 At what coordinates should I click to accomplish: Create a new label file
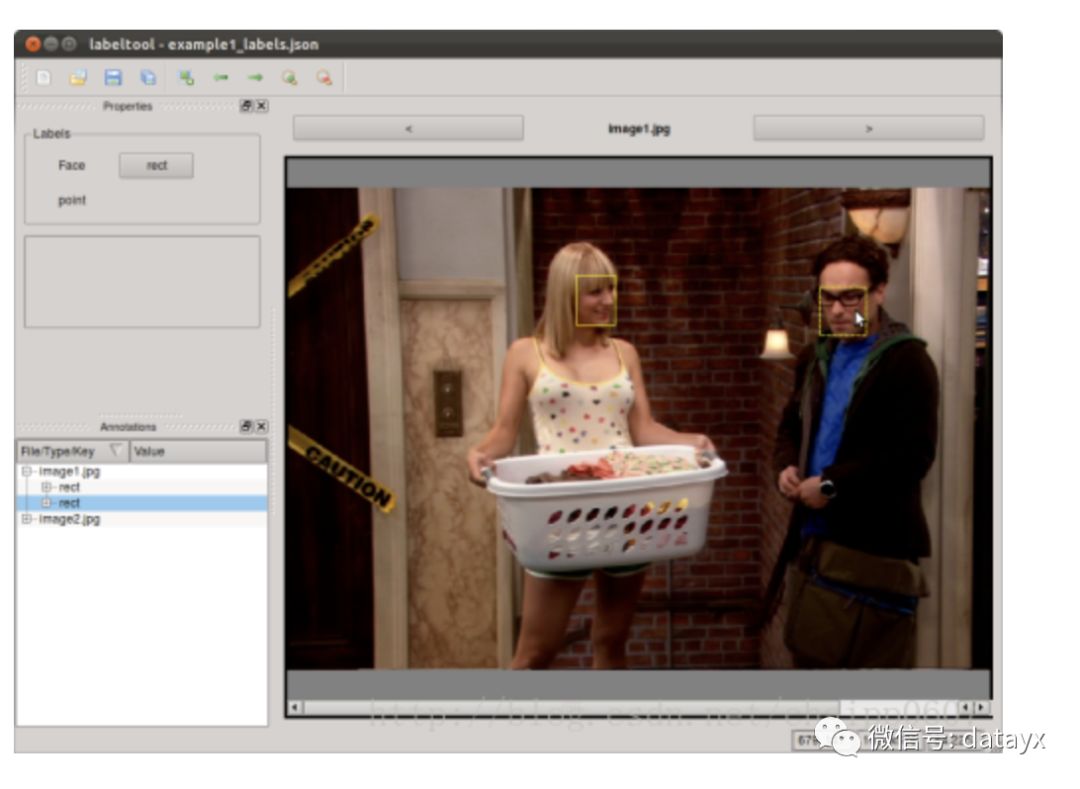43,78
